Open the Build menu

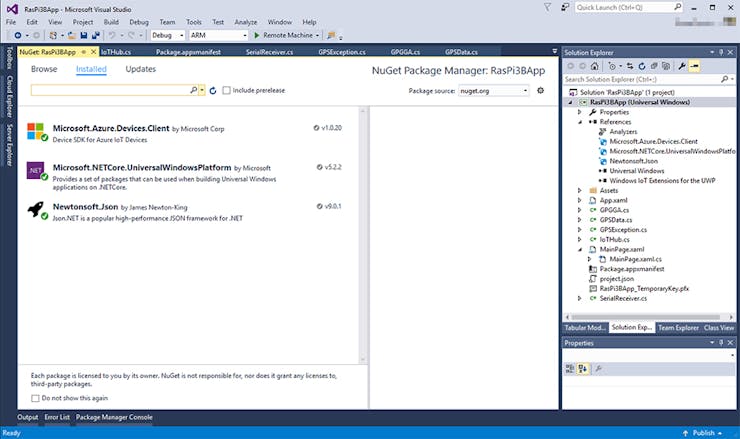[111, 22]
